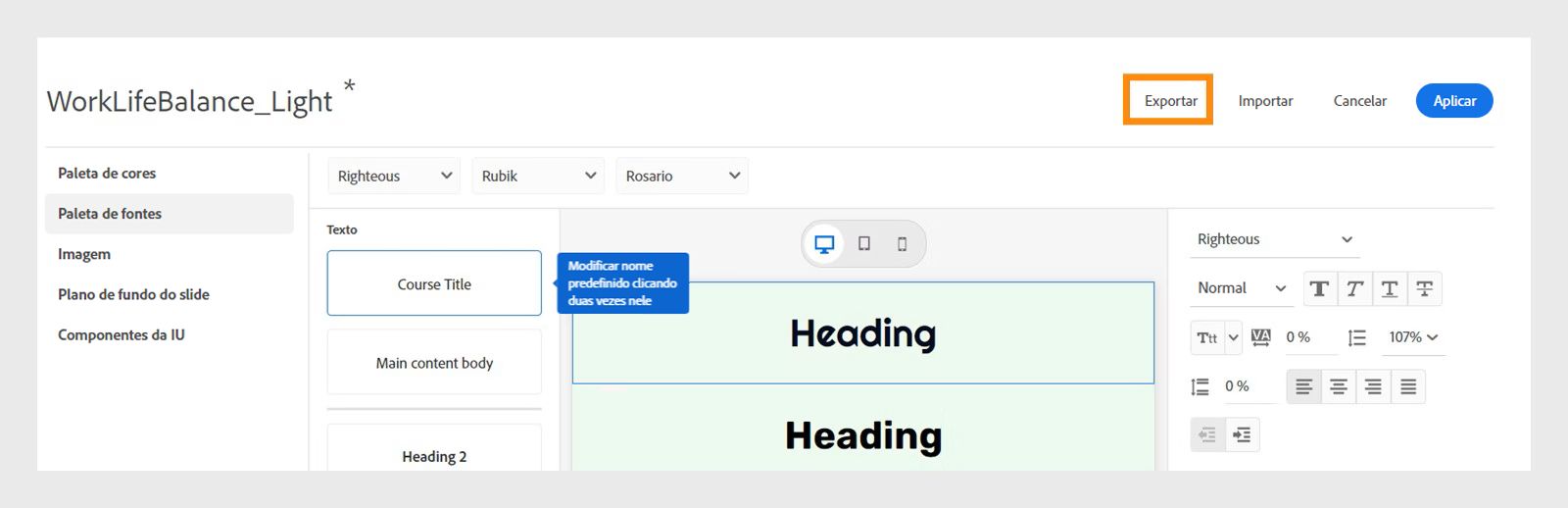Toggle underline text formatting

click(1390, 288)
